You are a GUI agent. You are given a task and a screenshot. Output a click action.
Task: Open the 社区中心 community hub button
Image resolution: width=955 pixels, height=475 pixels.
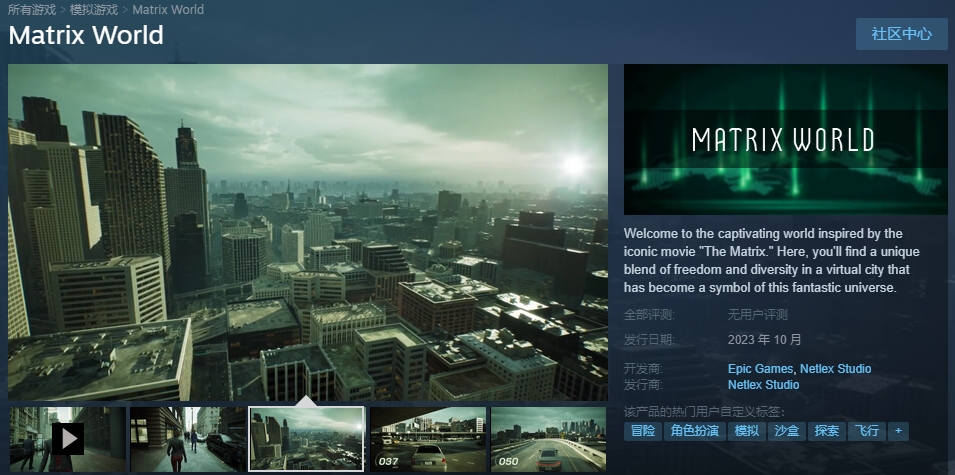tap(901, 34)
